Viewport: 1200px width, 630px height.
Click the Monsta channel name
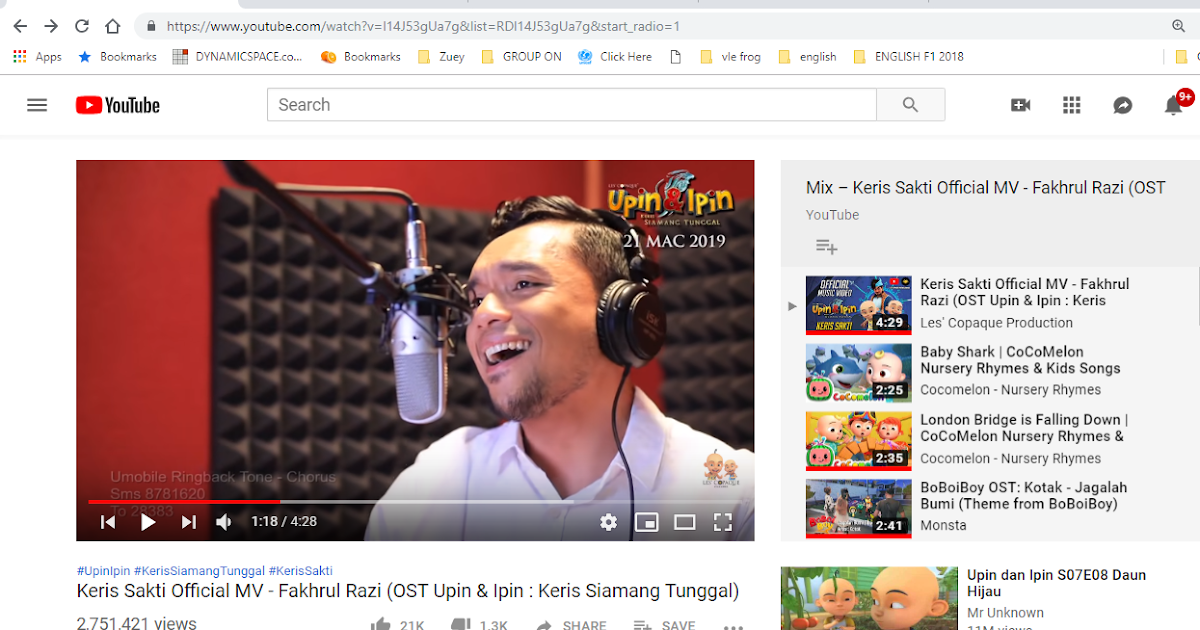click(943, 525)
